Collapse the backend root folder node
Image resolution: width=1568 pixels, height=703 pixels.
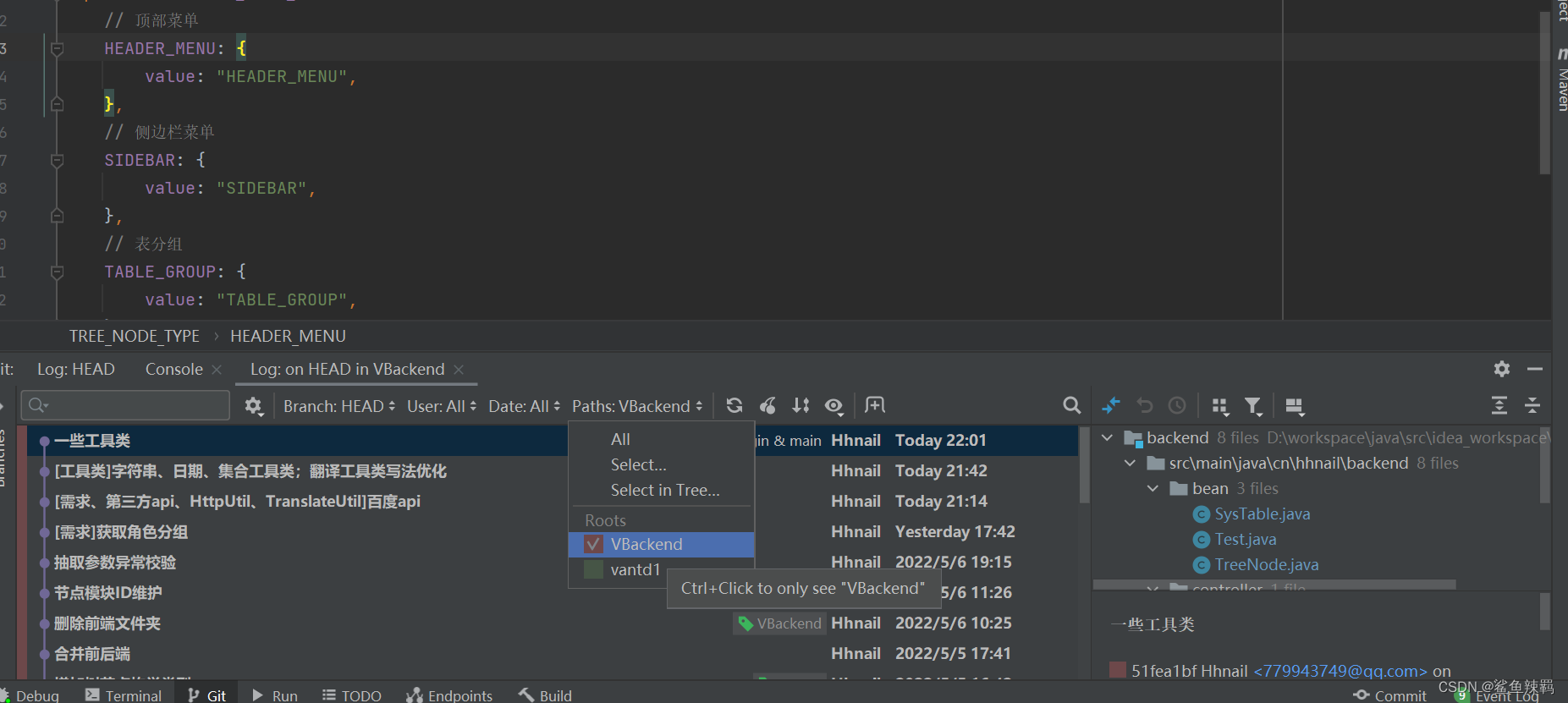[1107, 437]
